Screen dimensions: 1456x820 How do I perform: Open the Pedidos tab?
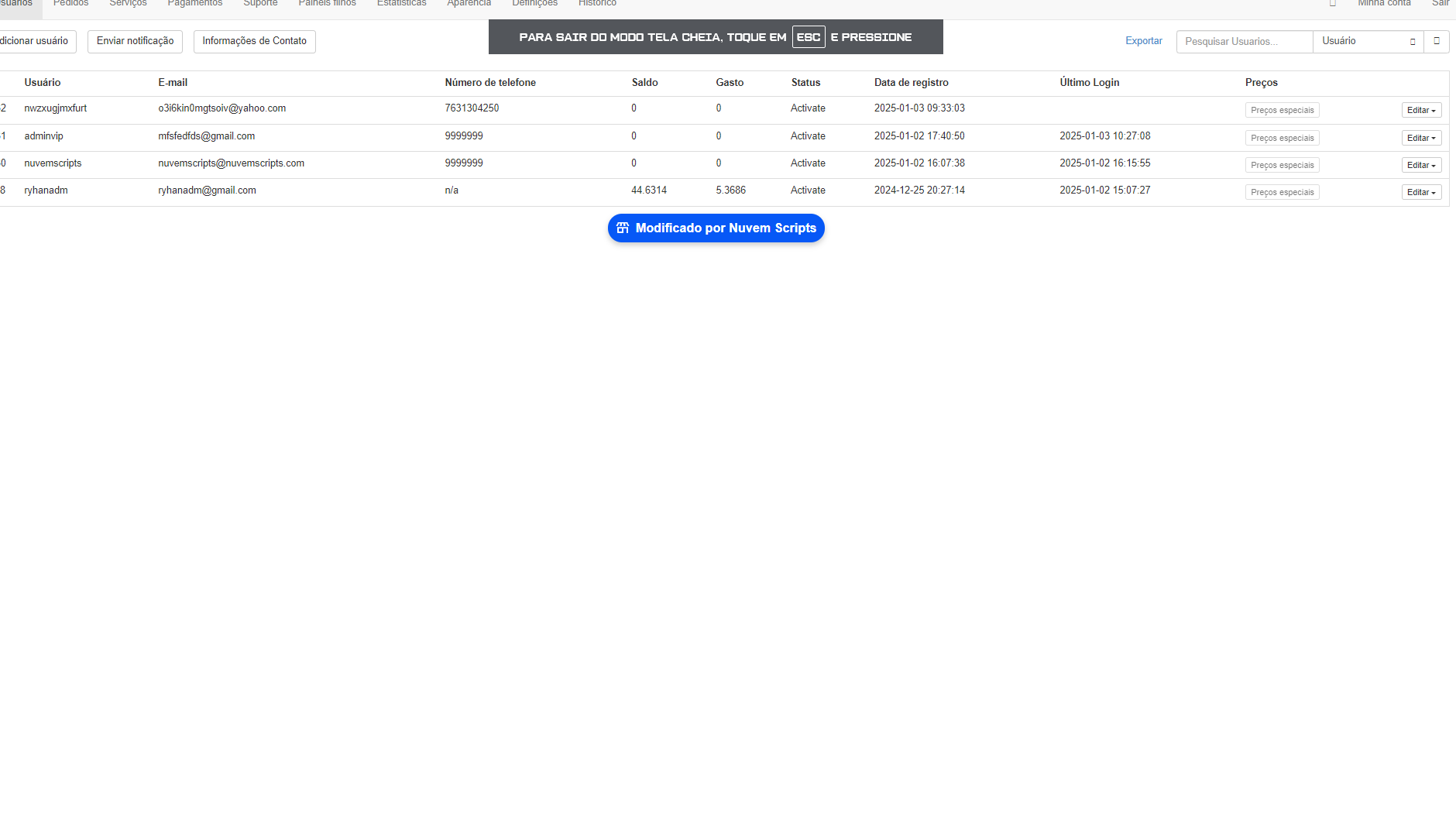tap(70, 4)
